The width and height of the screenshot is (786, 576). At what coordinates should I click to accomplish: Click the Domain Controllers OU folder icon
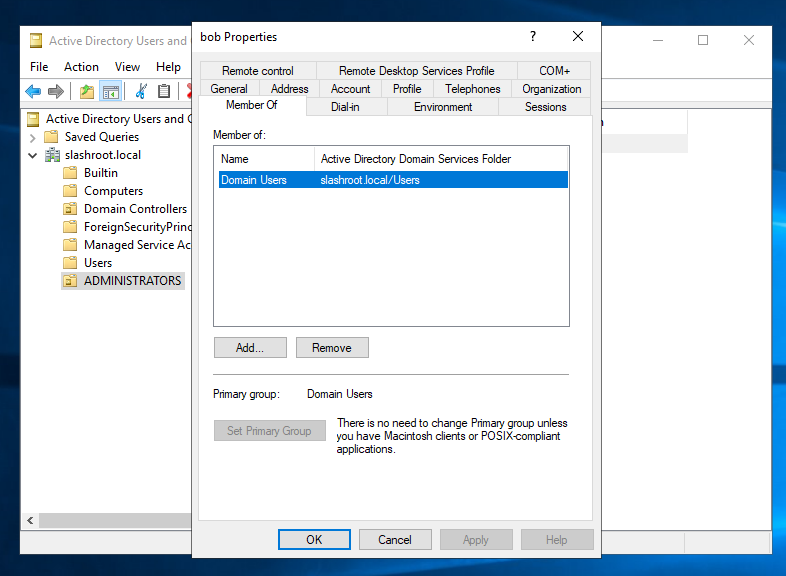pos(70,209)
